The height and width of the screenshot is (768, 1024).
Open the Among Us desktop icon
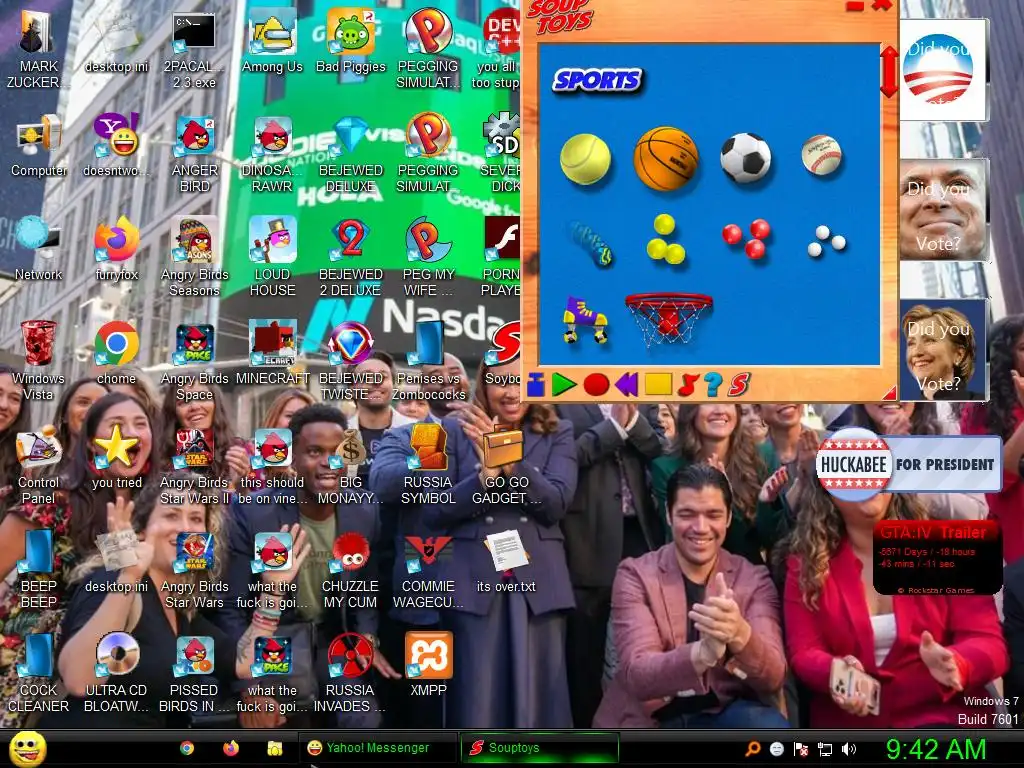coord(272,42)
